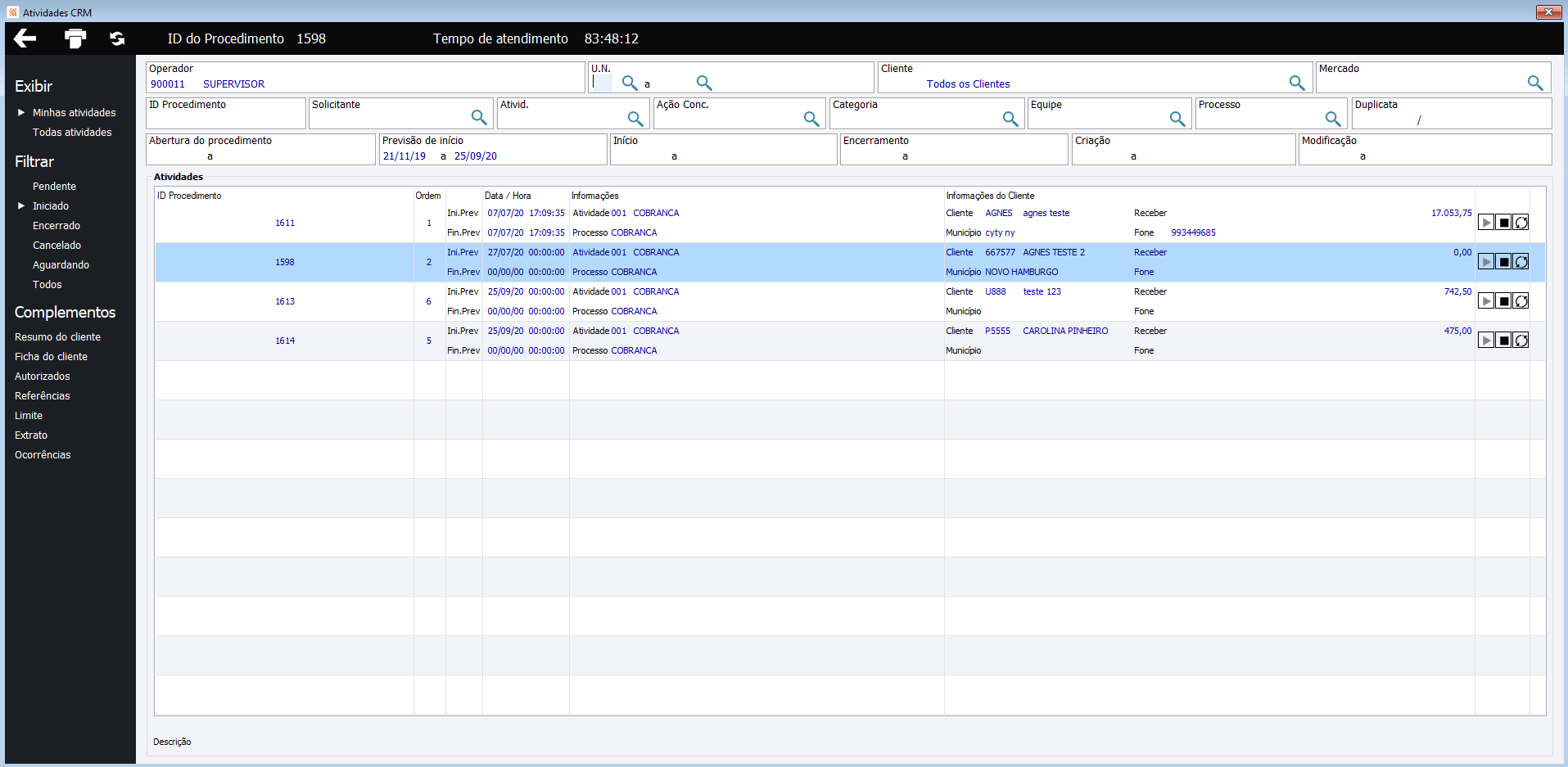Show Todas atividades
The image size is (1568, 767).
click(72, 133)
